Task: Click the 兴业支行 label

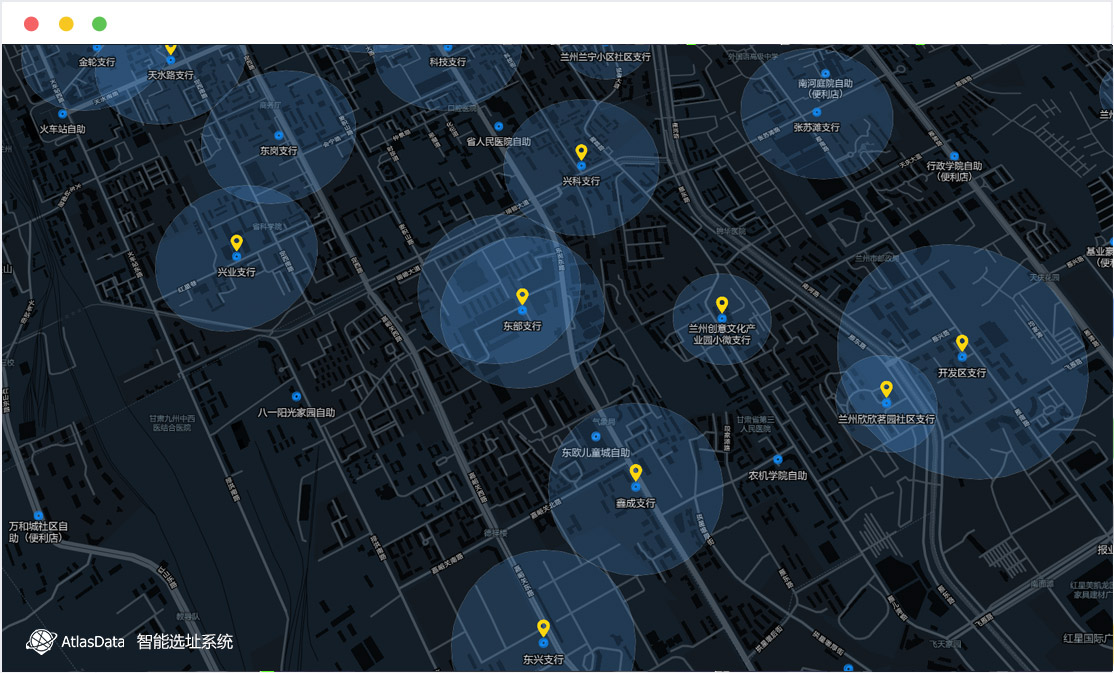Action: [x=237, y=272]
